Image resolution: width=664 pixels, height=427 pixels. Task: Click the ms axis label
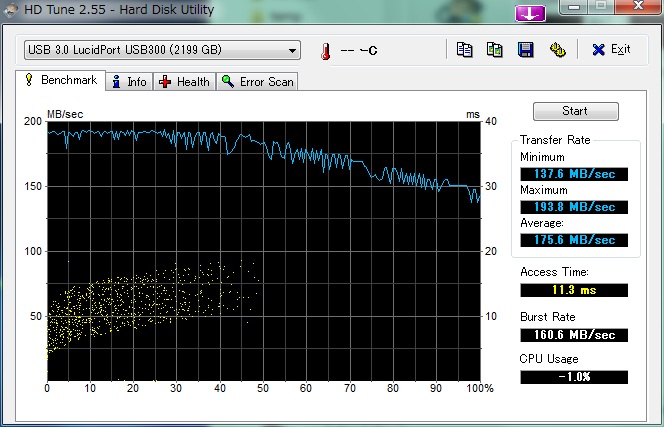[x=473, y=114]
